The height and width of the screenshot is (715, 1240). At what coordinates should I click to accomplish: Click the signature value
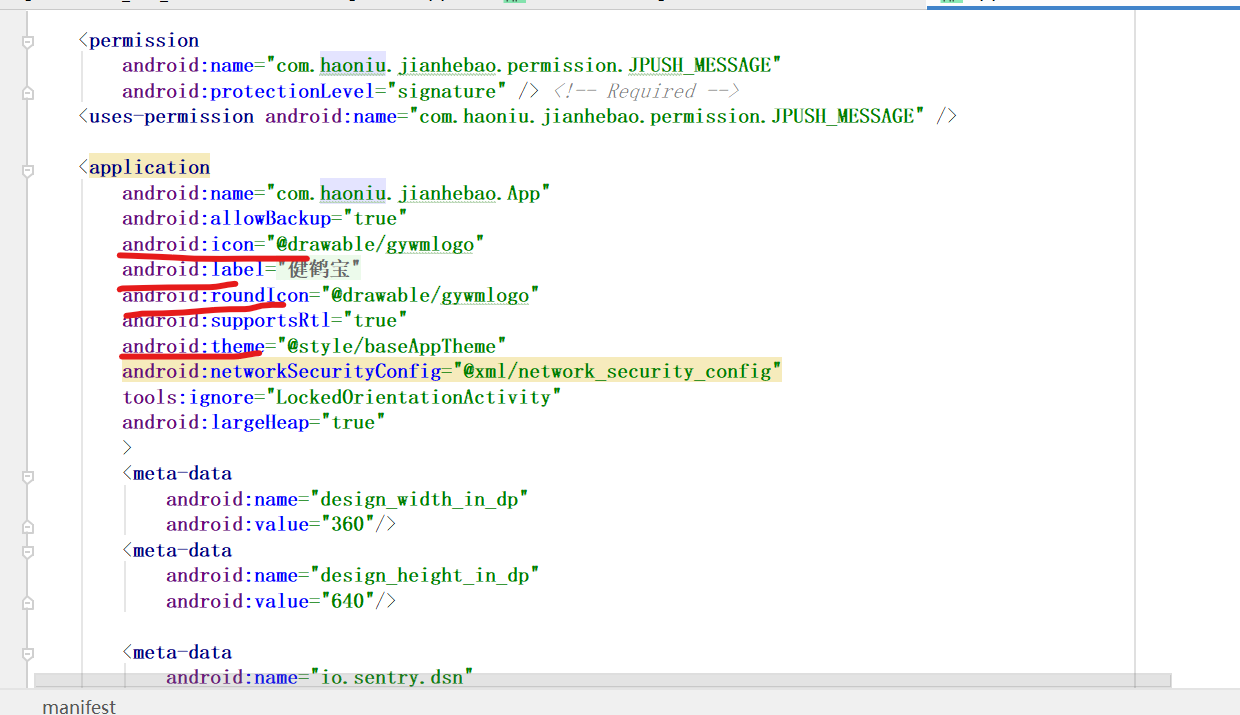click(447, 91)
